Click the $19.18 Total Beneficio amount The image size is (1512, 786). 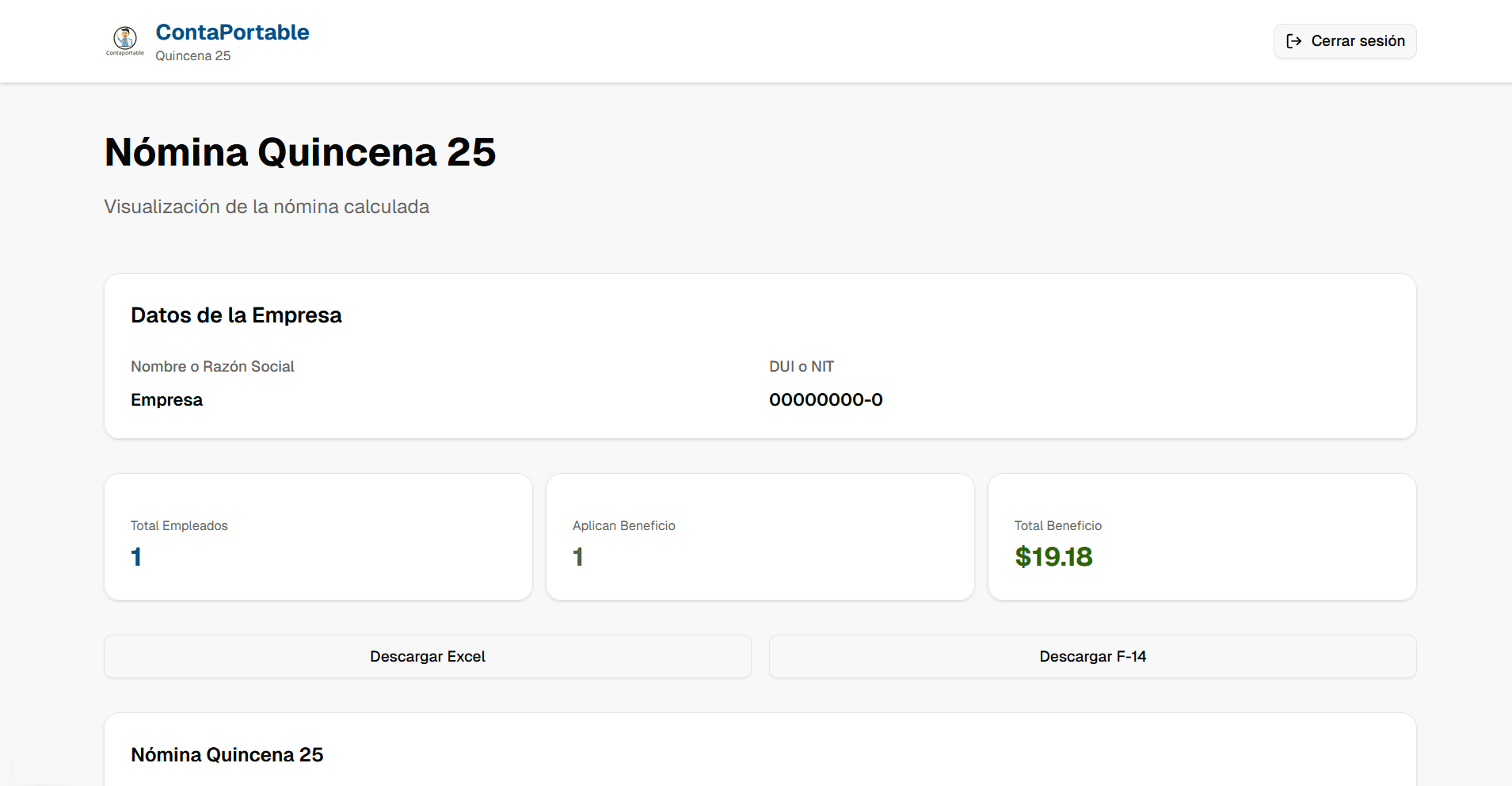1053,557
